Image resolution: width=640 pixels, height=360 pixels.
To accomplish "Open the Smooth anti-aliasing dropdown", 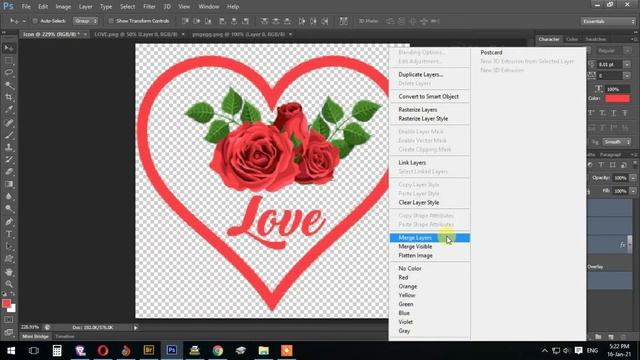I will (616, 142).
